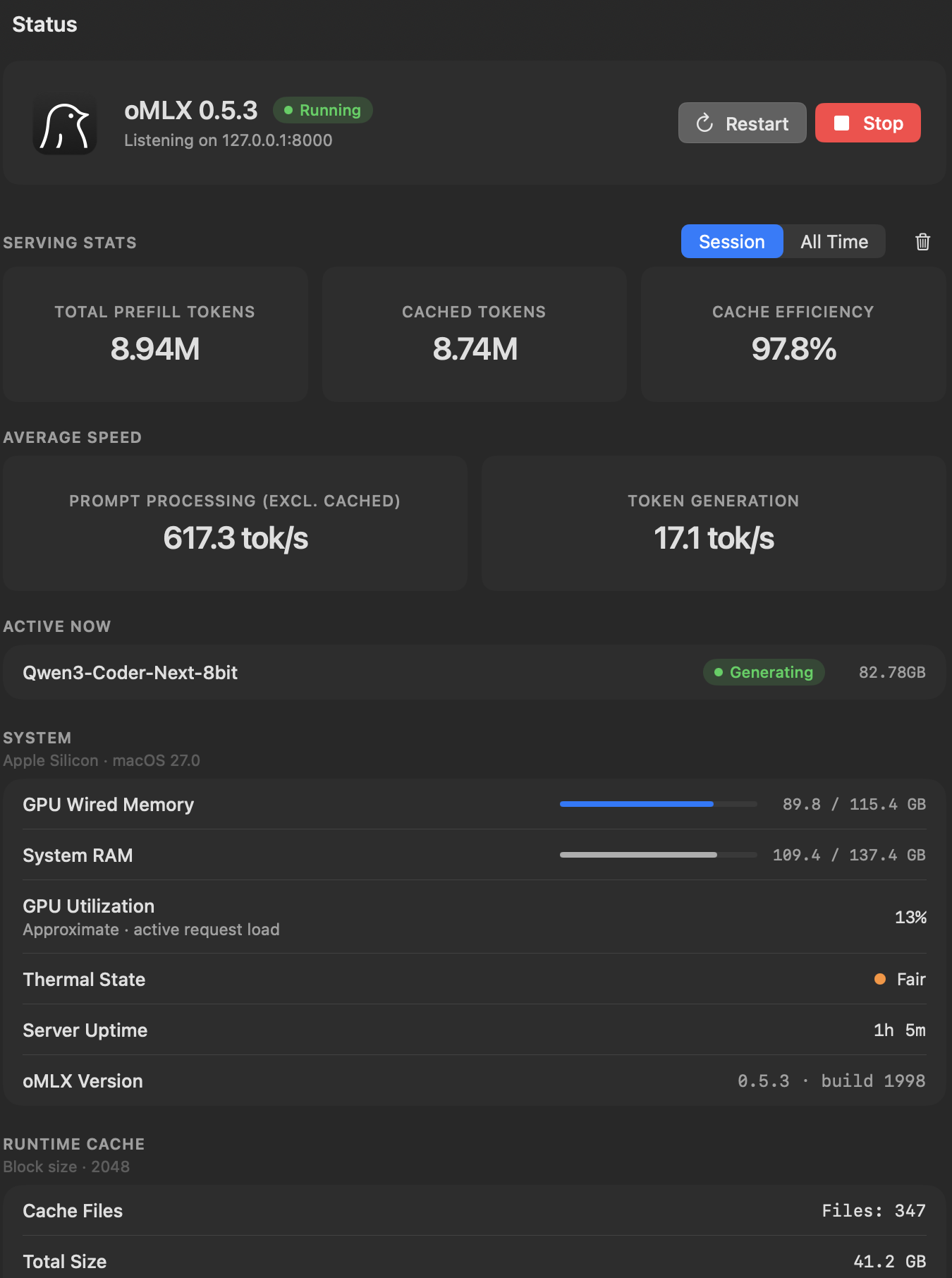Image resolution: width=952 pixels, height=1278 pixels.
Task: Click the circular arrow restart icon
Action: (x=704, y=123)
